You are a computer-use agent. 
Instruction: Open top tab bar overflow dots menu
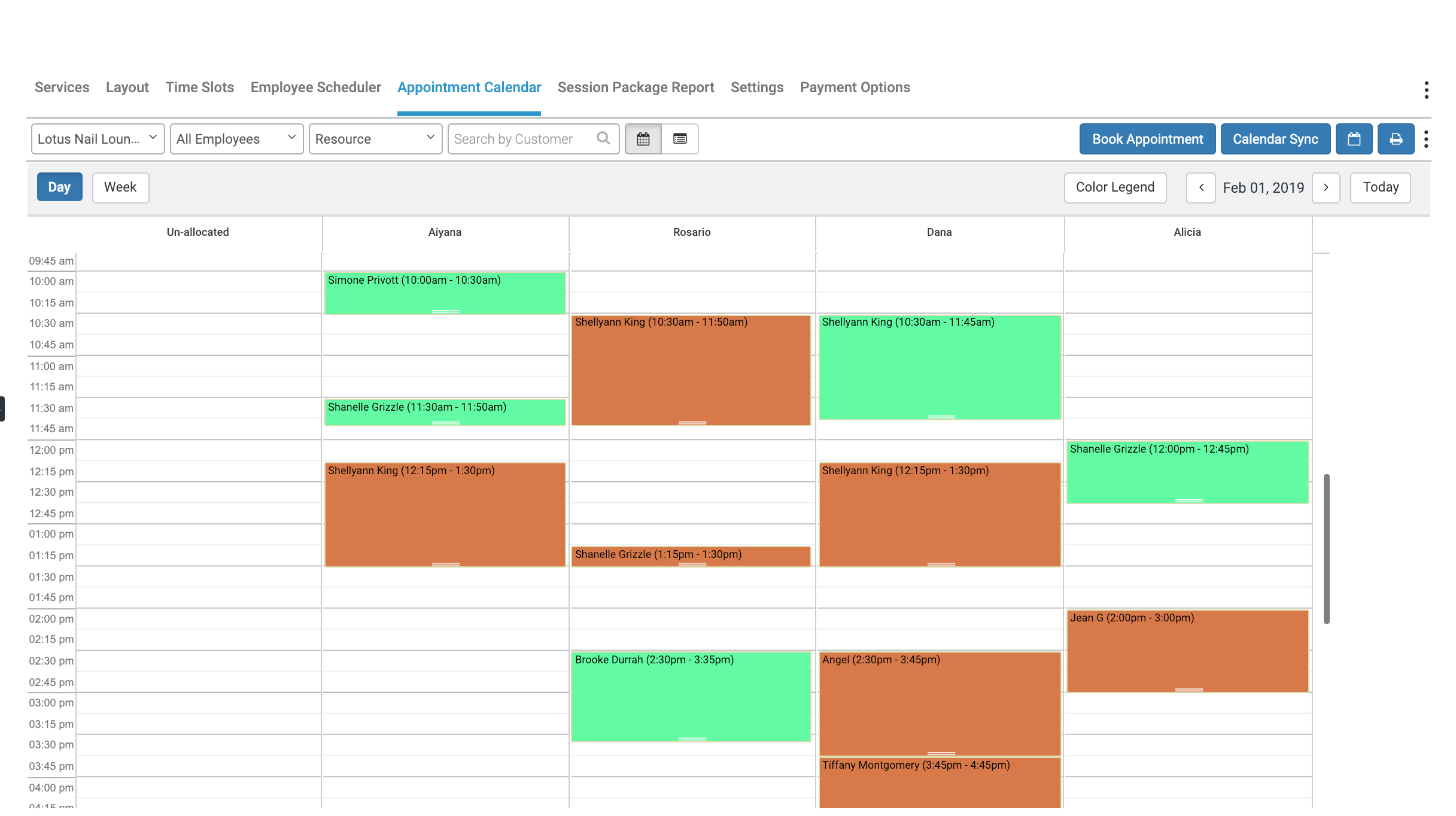1426,90
